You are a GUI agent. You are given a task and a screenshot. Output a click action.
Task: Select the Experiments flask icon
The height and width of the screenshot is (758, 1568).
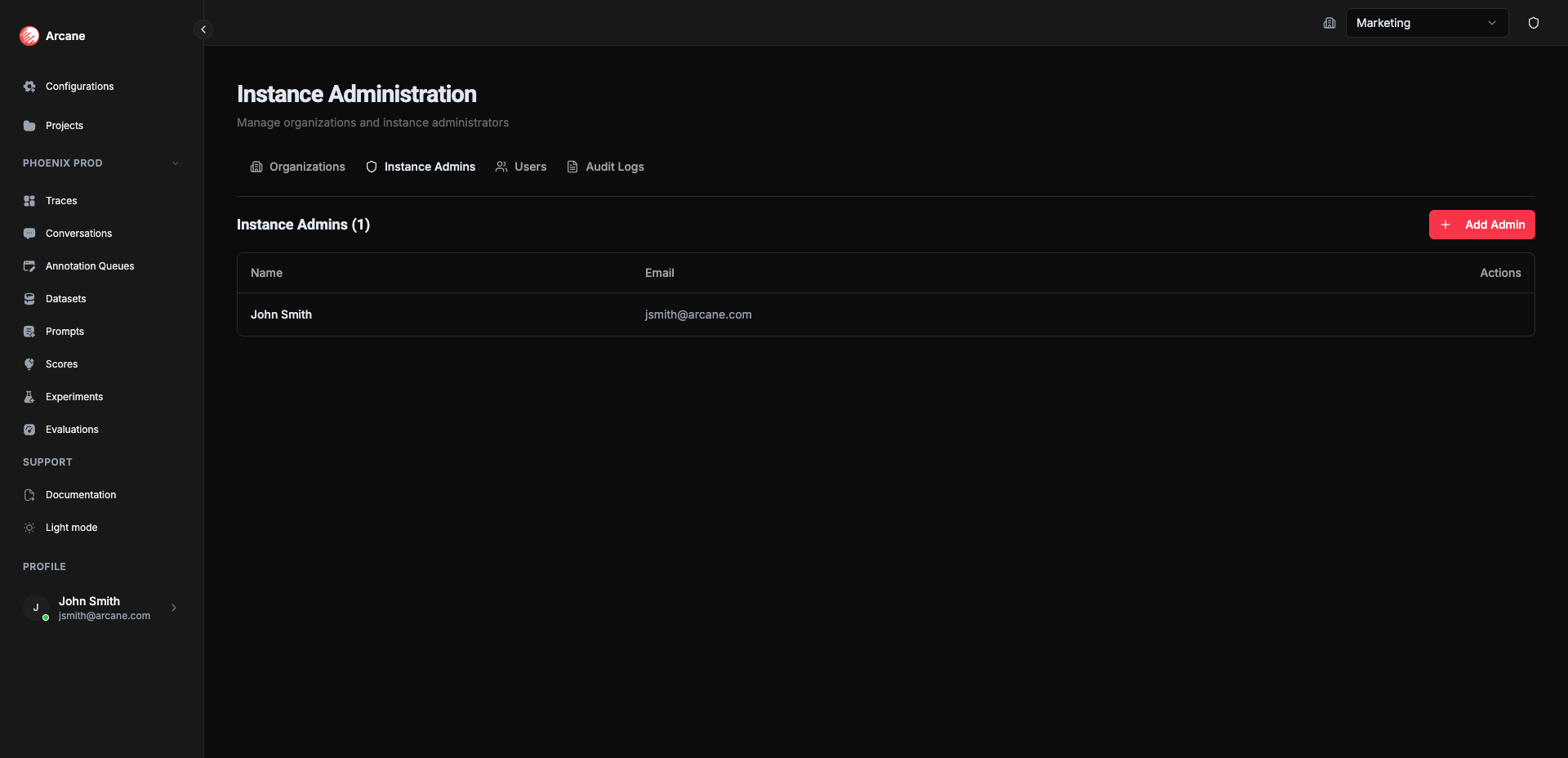point(29,397)
